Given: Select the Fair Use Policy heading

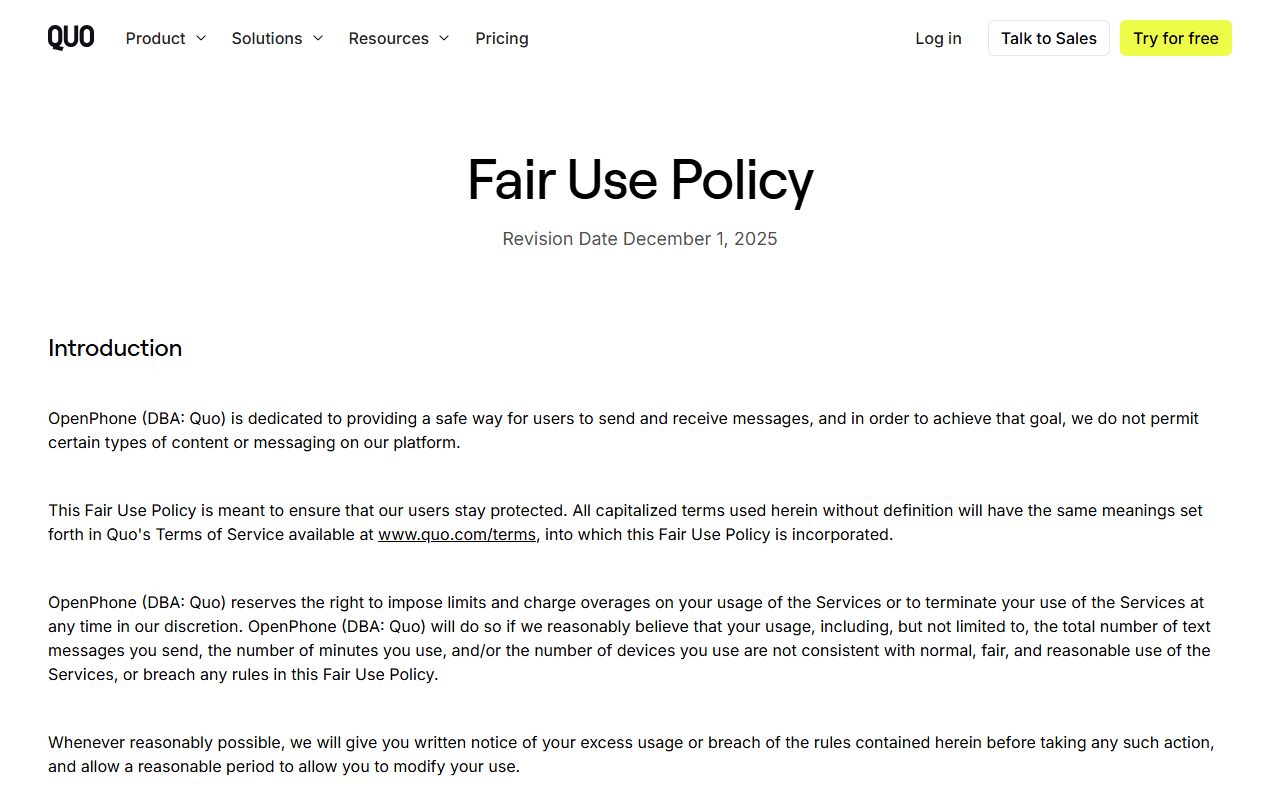Looking at the screenshot, I should [640, 180].
